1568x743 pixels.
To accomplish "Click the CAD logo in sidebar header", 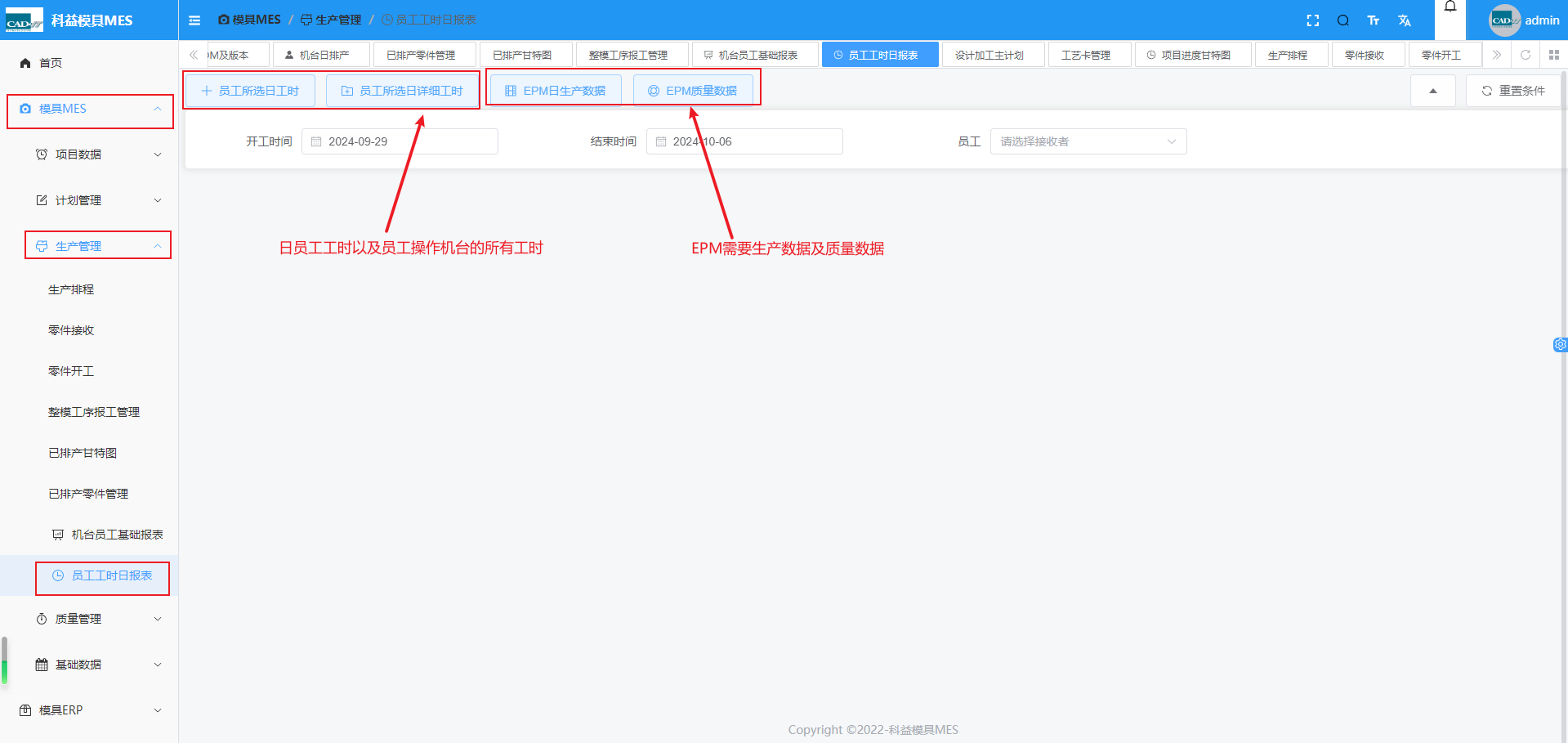I will 25,20.
